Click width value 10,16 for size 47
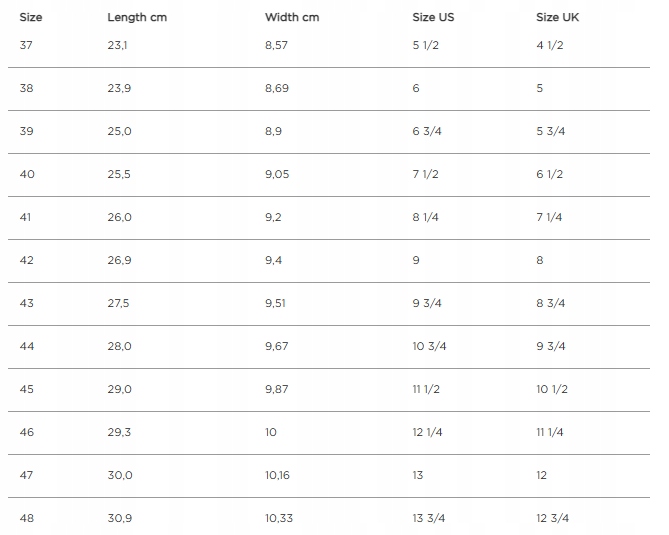The height and width of the screenshot is (535, 669). (x=278, y=475)
